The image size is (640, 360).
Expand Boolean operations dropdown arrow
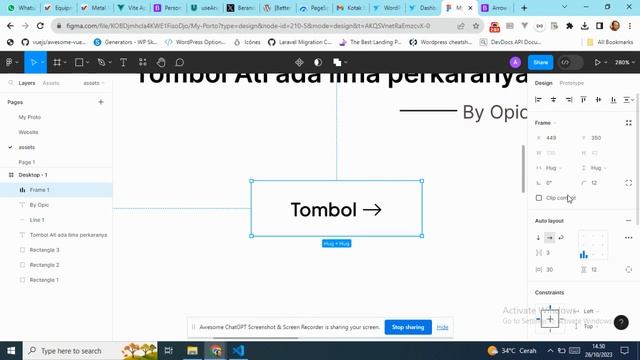346,62
